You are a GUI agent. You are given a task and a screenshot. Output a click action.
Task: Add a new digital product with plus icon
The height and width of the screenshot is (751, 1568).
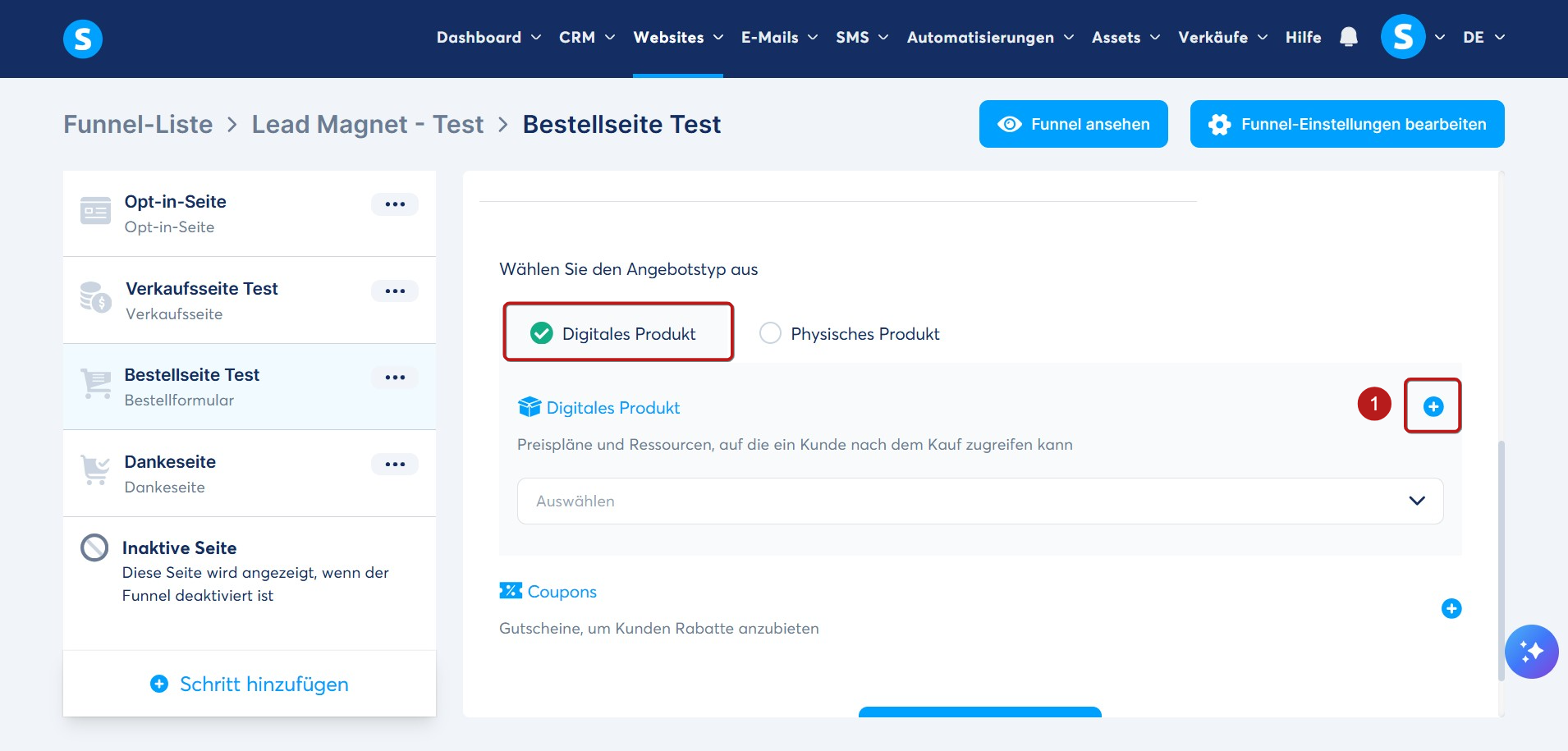click(x=1433, y=406)
